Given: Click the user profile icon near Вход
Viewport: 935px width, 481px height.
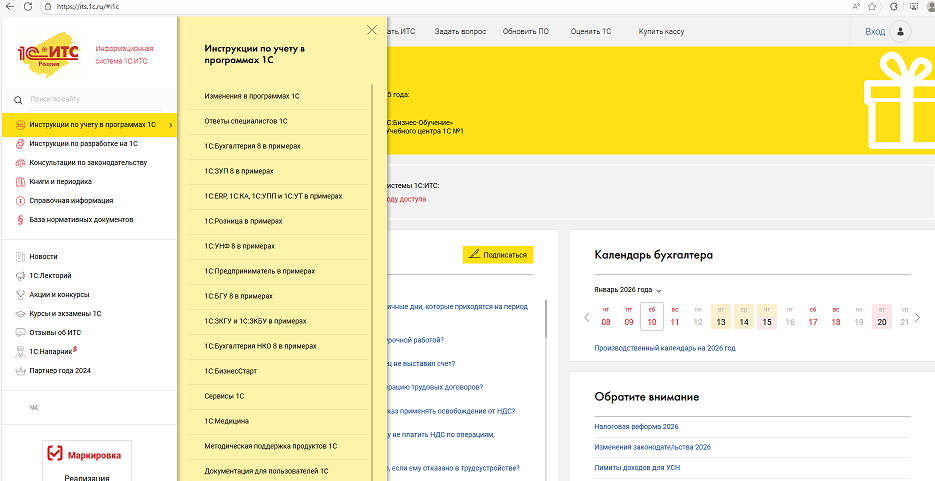Looking at the screenshot, I should [902, 32].
